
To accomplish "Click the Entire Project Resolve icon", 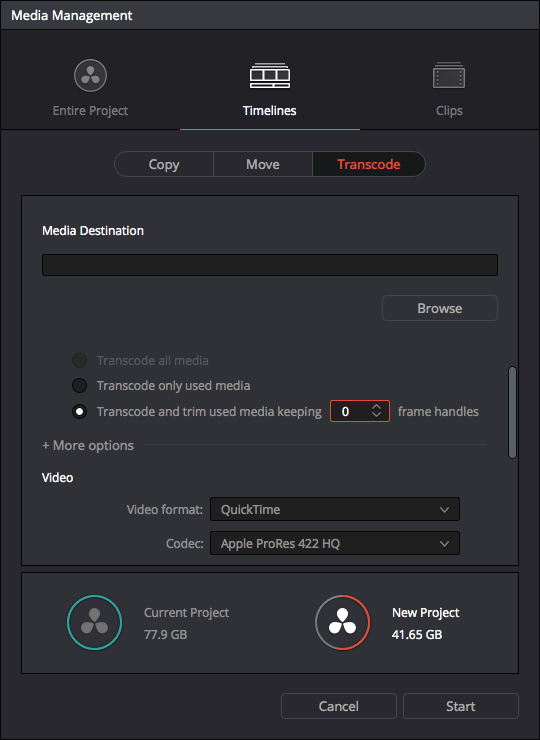I will pos(90,76).
